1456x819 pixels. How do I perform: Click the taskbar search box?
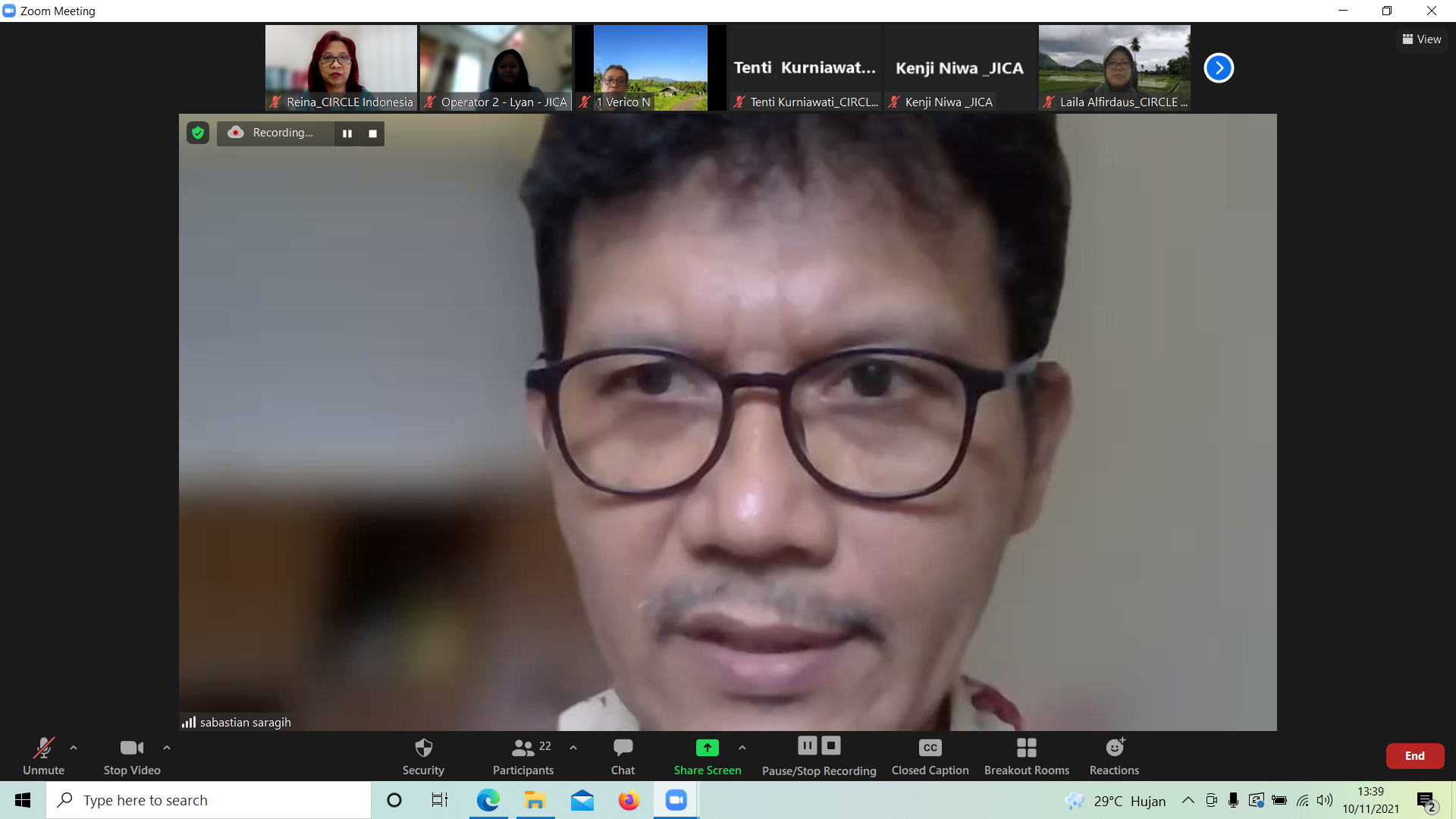(209, 800)
